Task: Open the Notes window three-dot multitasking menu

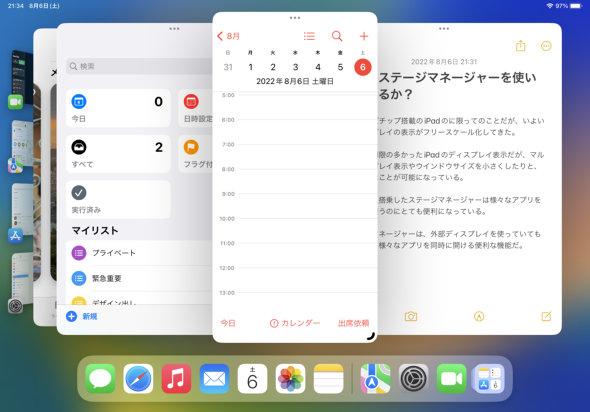Action: click(x=444, y=29)
